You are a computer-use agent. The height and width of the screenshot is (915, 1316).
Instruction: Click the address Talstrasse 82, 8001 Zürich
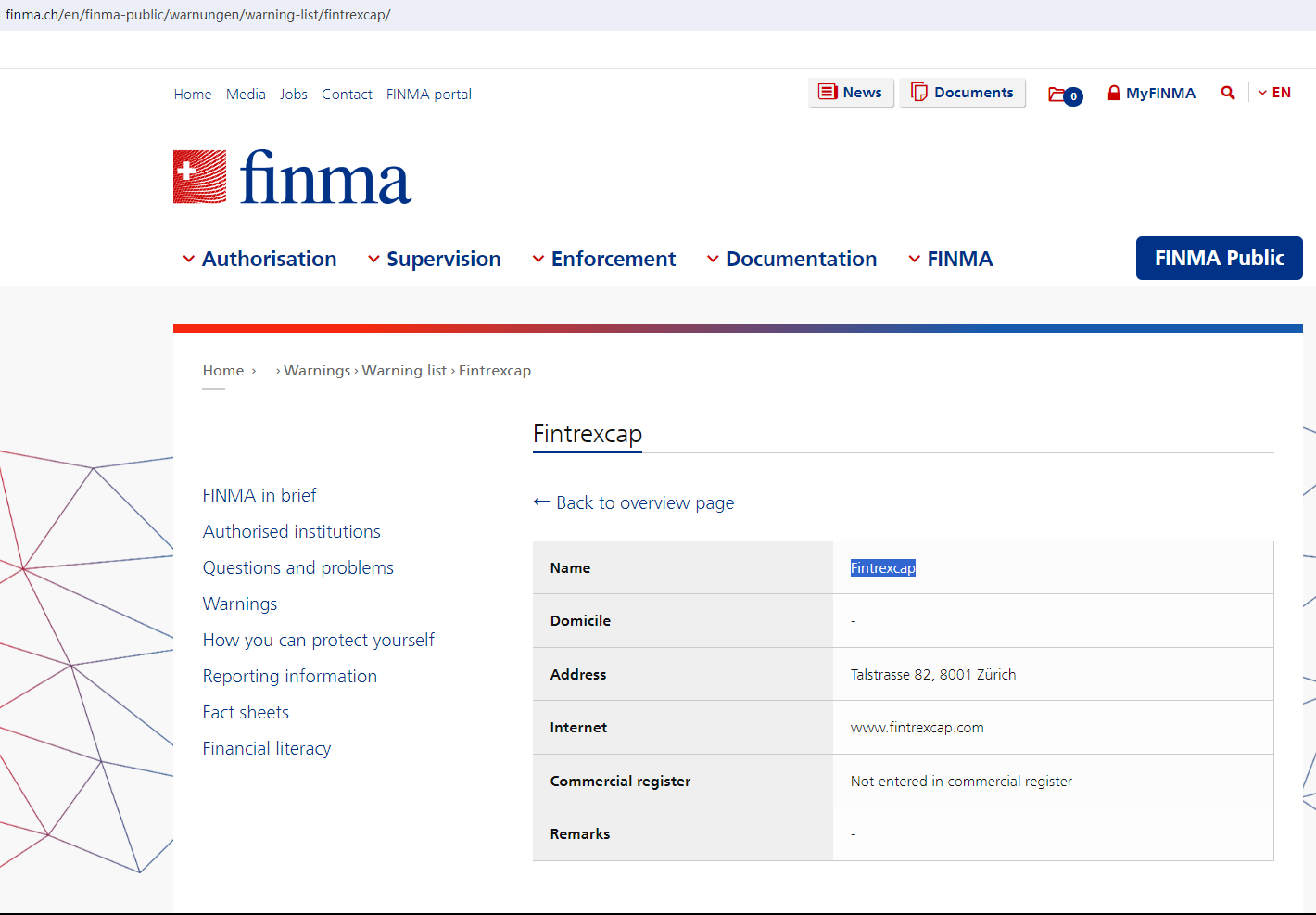933,675
